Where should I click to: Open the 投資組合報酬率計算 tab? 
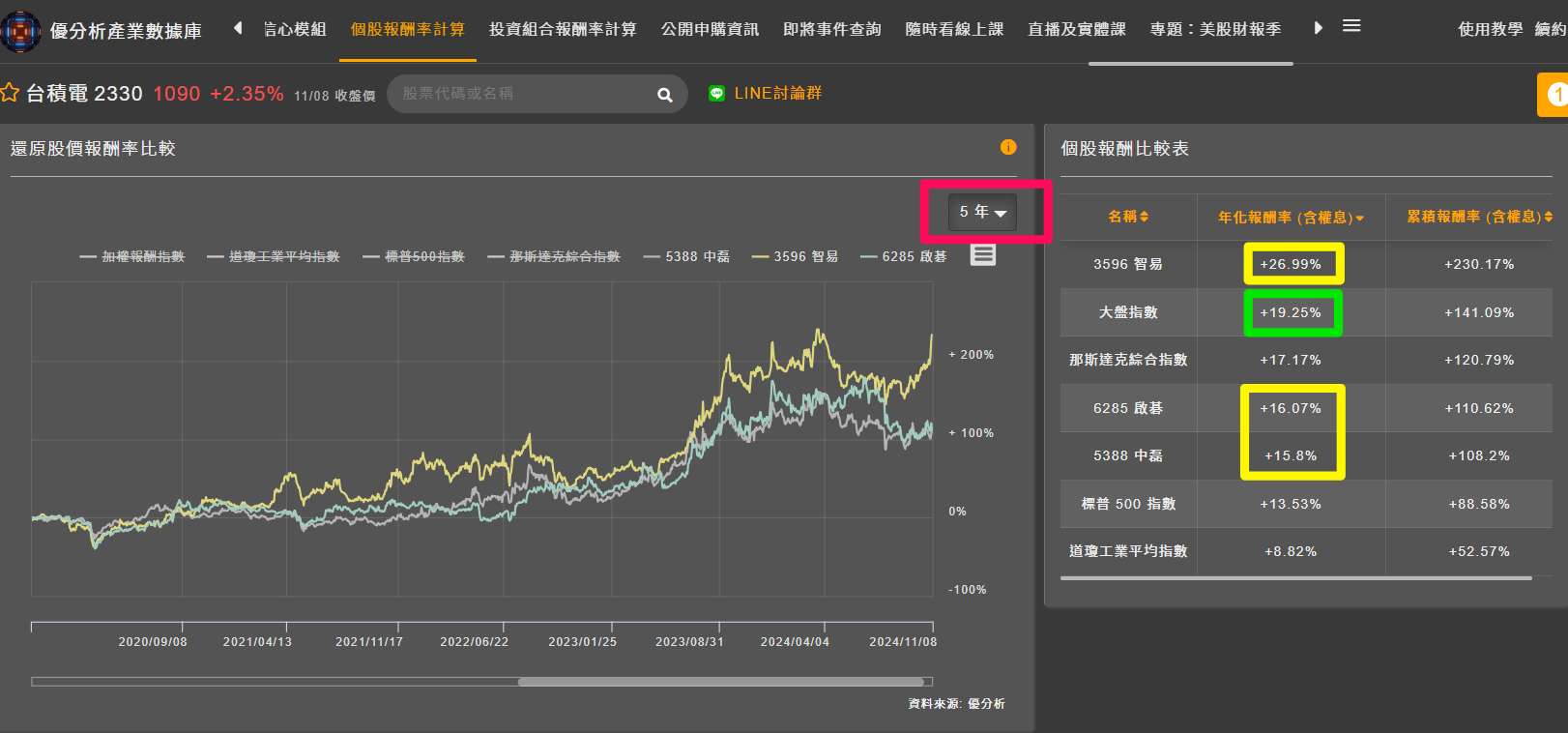[x=563, y=29]
